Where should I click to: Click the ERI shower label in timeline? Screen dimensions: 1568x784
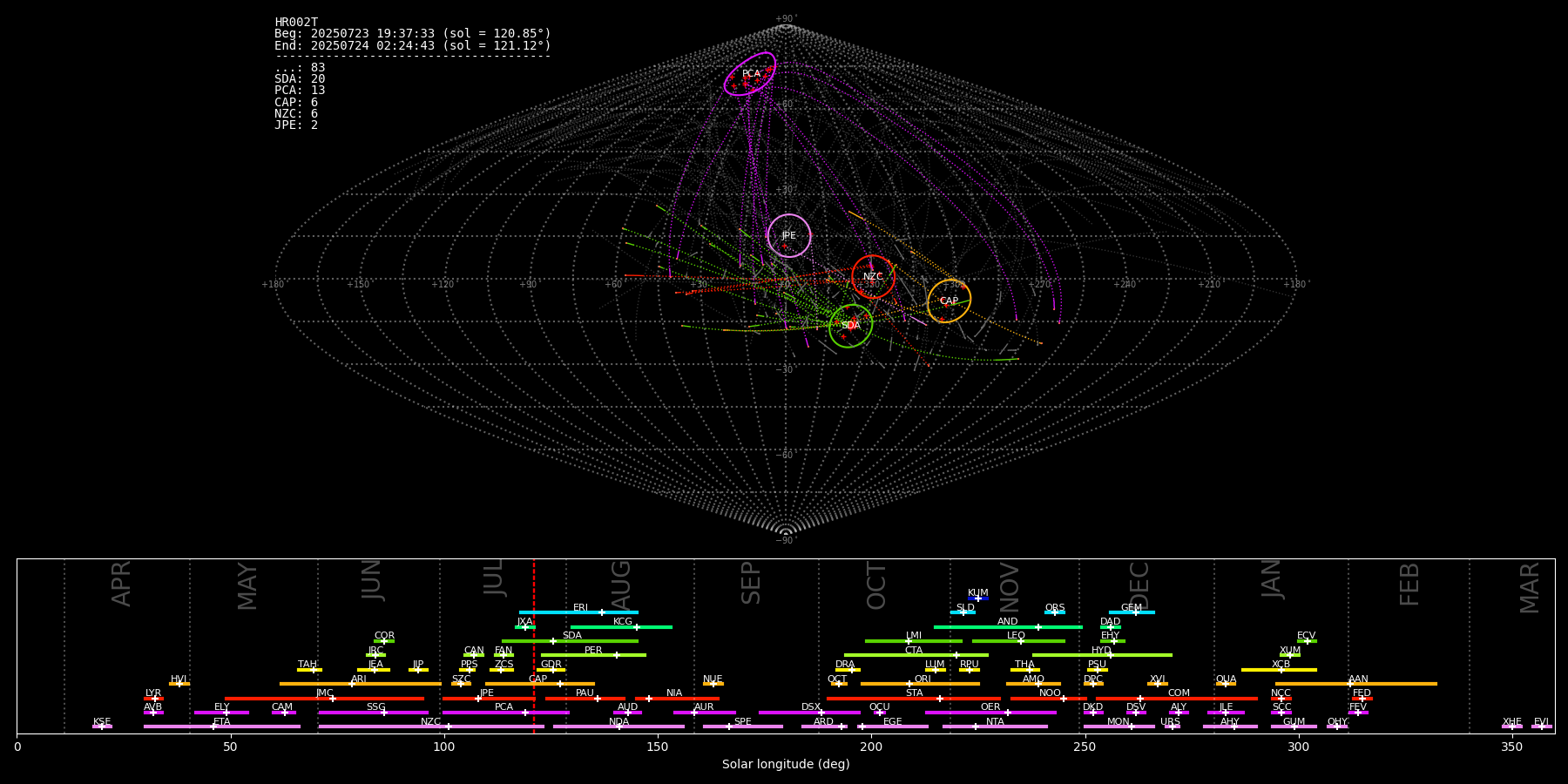(x=580, y=608)
